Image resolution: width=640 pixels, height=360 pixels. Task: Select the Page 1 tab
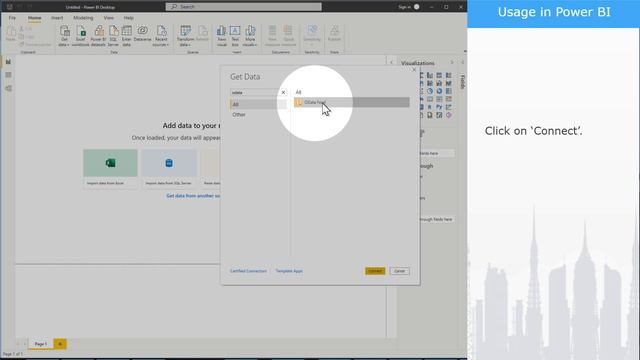40,344
